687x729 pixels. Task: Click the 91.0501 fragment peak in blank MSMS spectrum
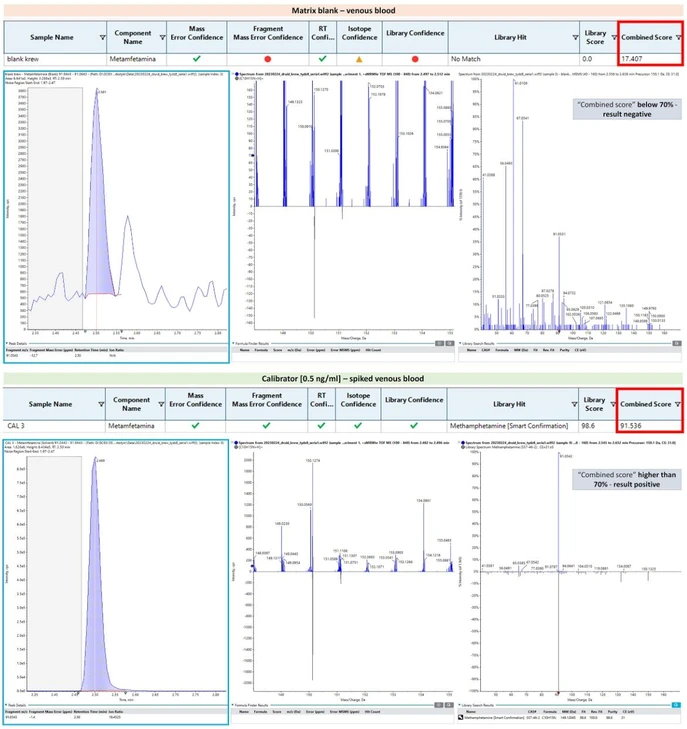coord(559,284)
